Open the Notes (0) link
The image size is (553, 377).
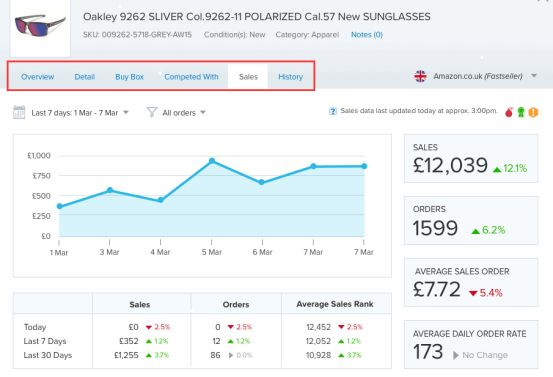tap(367, 35)
